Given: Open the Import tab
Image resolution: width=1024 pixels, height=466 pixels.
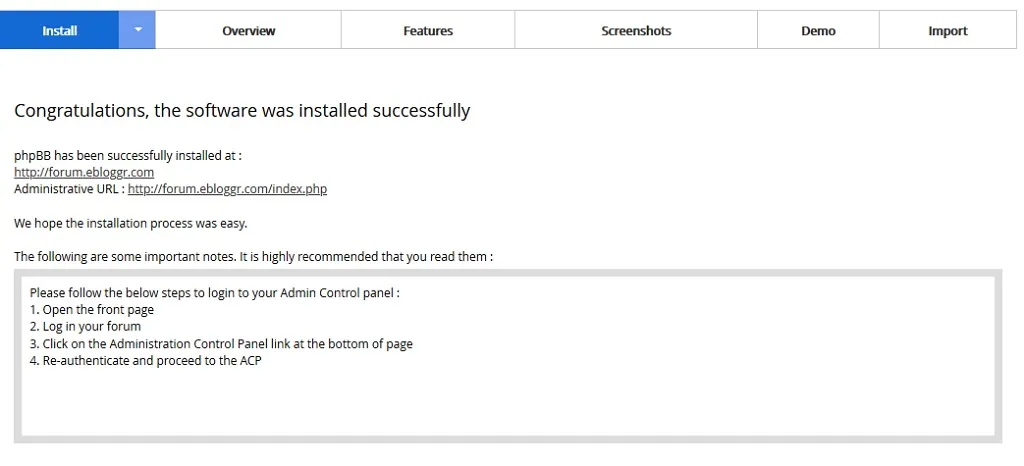Looking at the screenshot, I should point(948,30).
